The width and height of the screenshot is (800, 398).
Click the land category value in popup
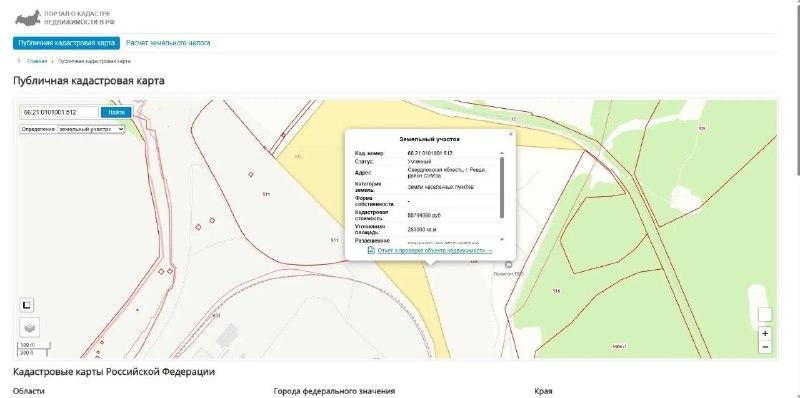(x=440, y=187)
